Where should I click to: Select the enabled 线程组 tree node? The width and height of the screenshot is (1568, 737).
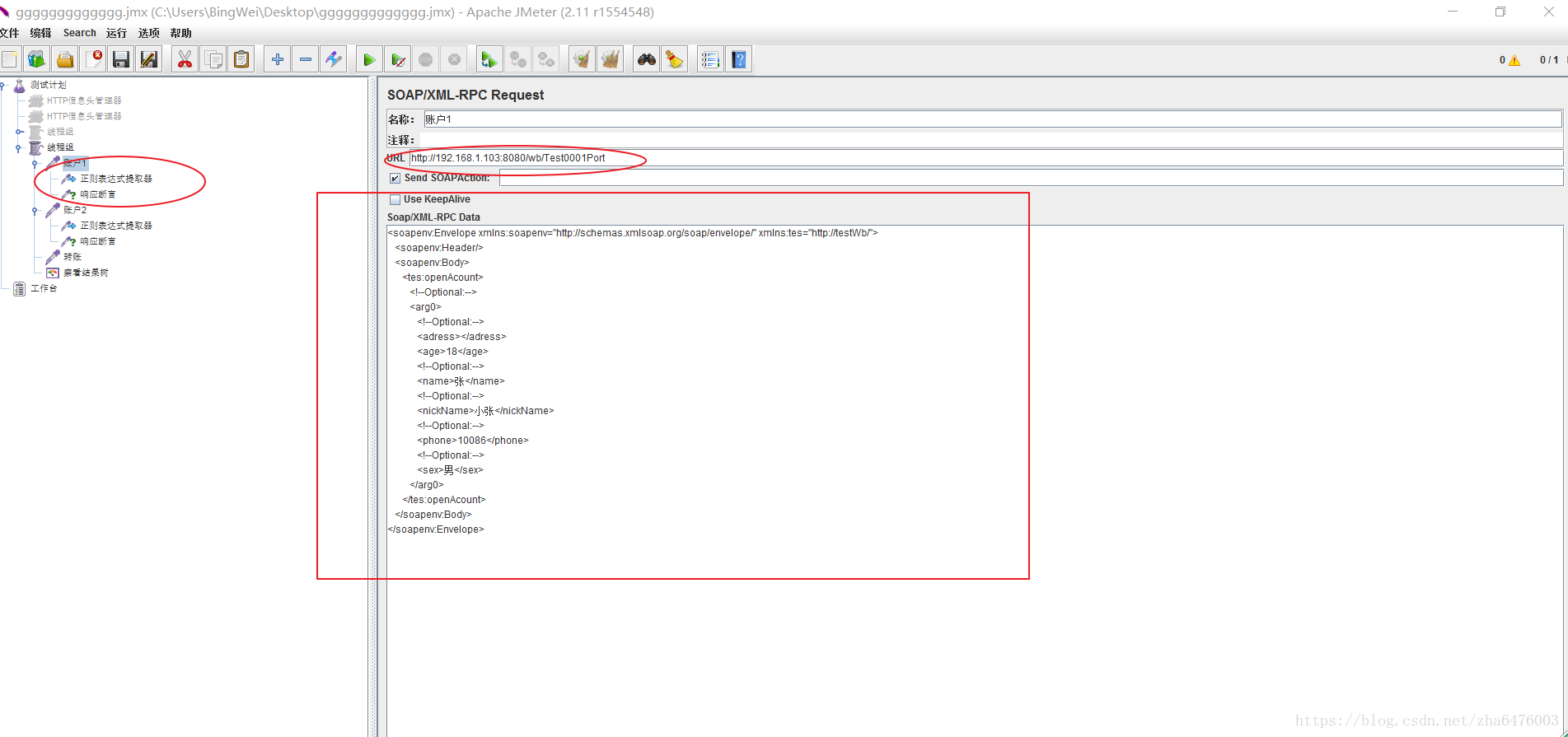[60, 147]
